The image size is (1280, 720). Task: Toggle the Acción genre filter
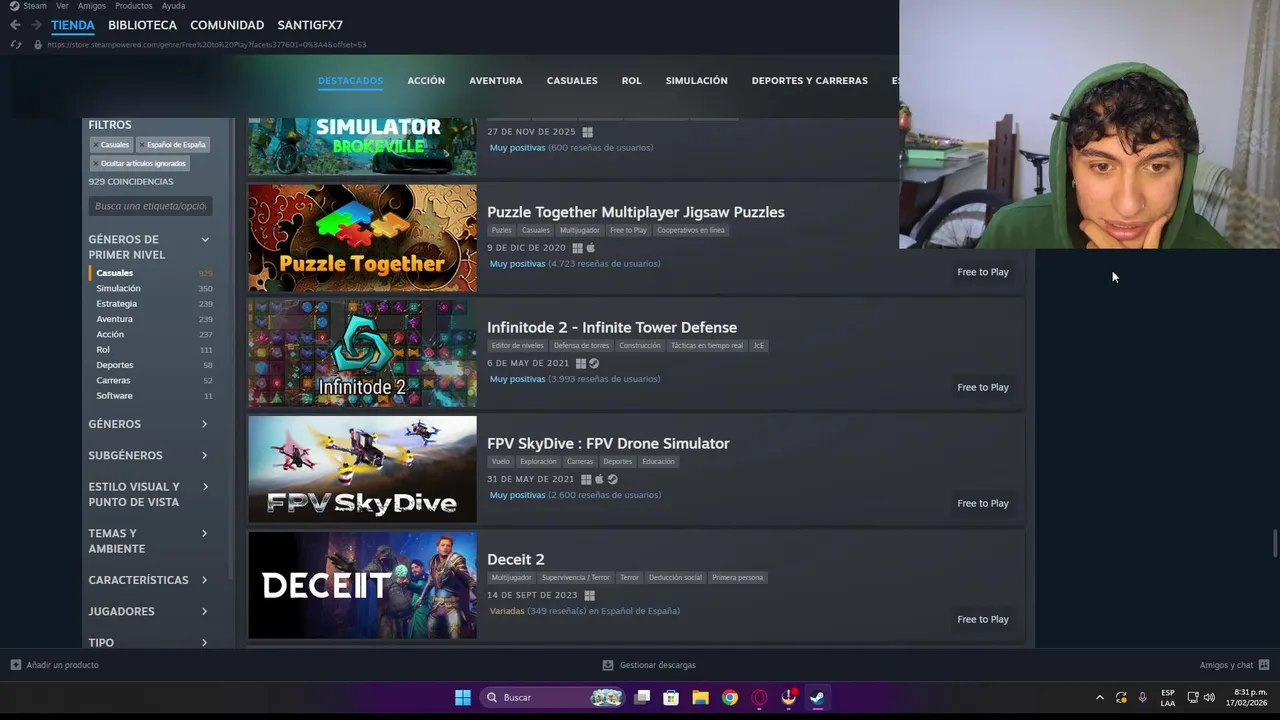152,334
